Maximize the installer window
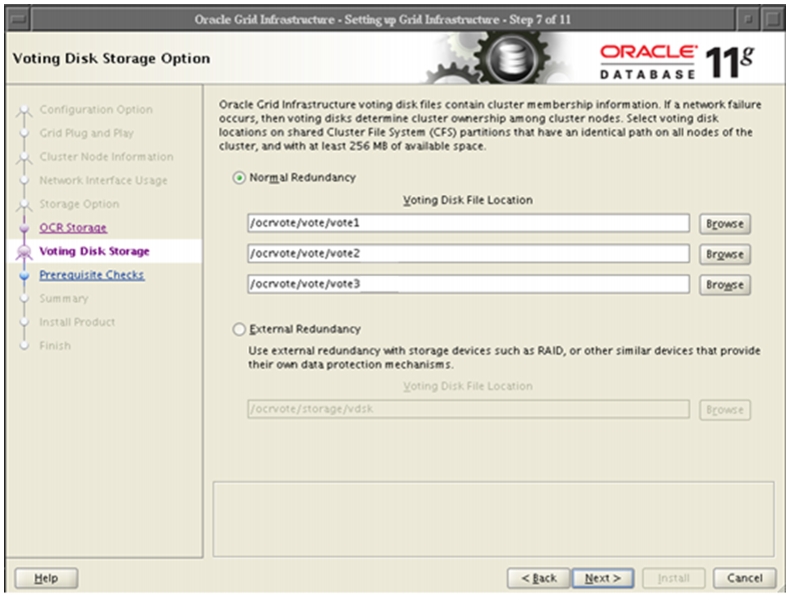This screenshot has height=601, width=788. click(772, 20)
